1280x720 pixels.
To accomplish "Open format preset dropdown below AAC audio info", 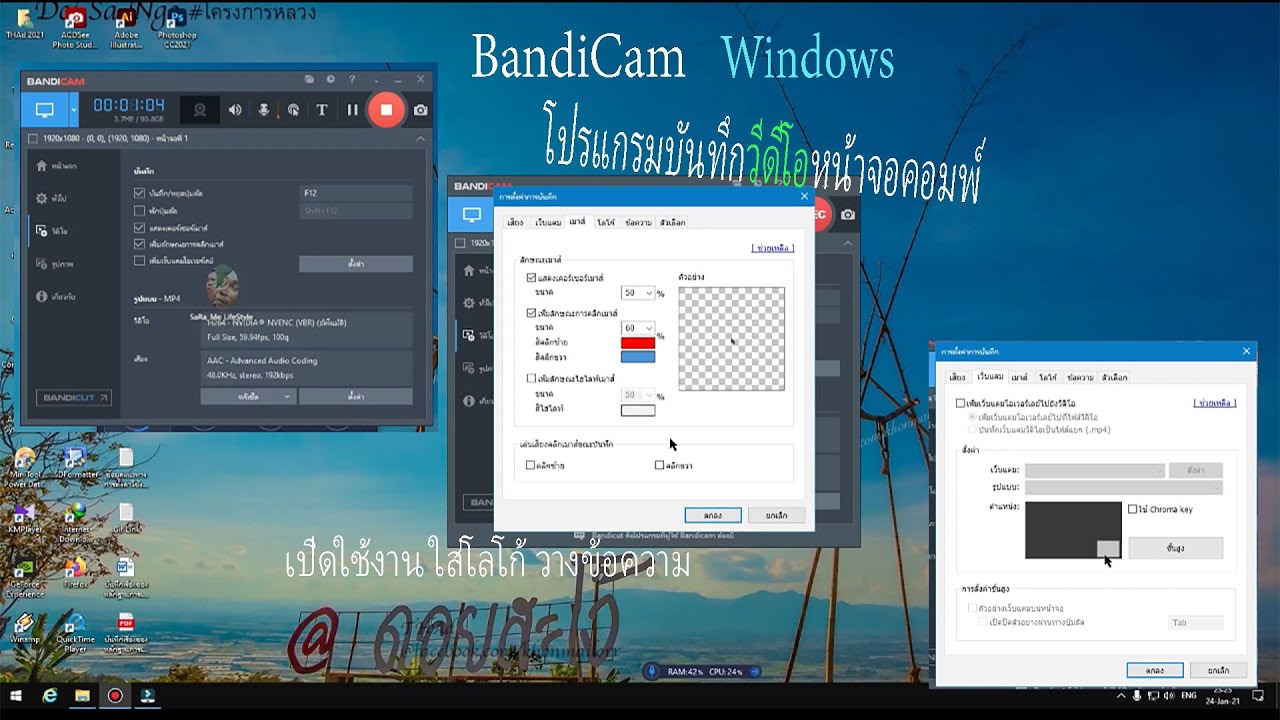I will click(x=247, y=397).
